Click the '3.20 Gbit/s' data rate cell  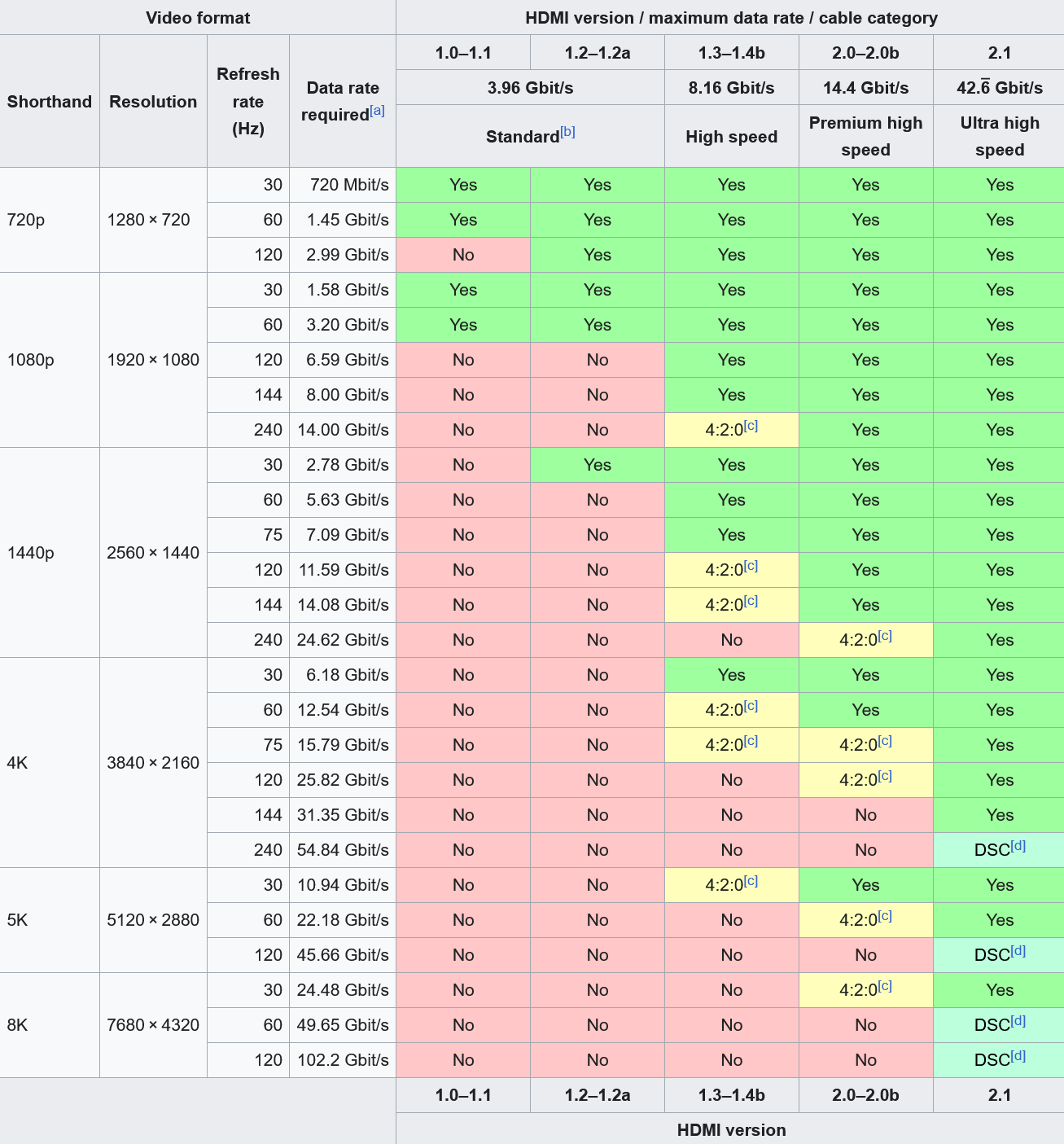click(343, 325)
